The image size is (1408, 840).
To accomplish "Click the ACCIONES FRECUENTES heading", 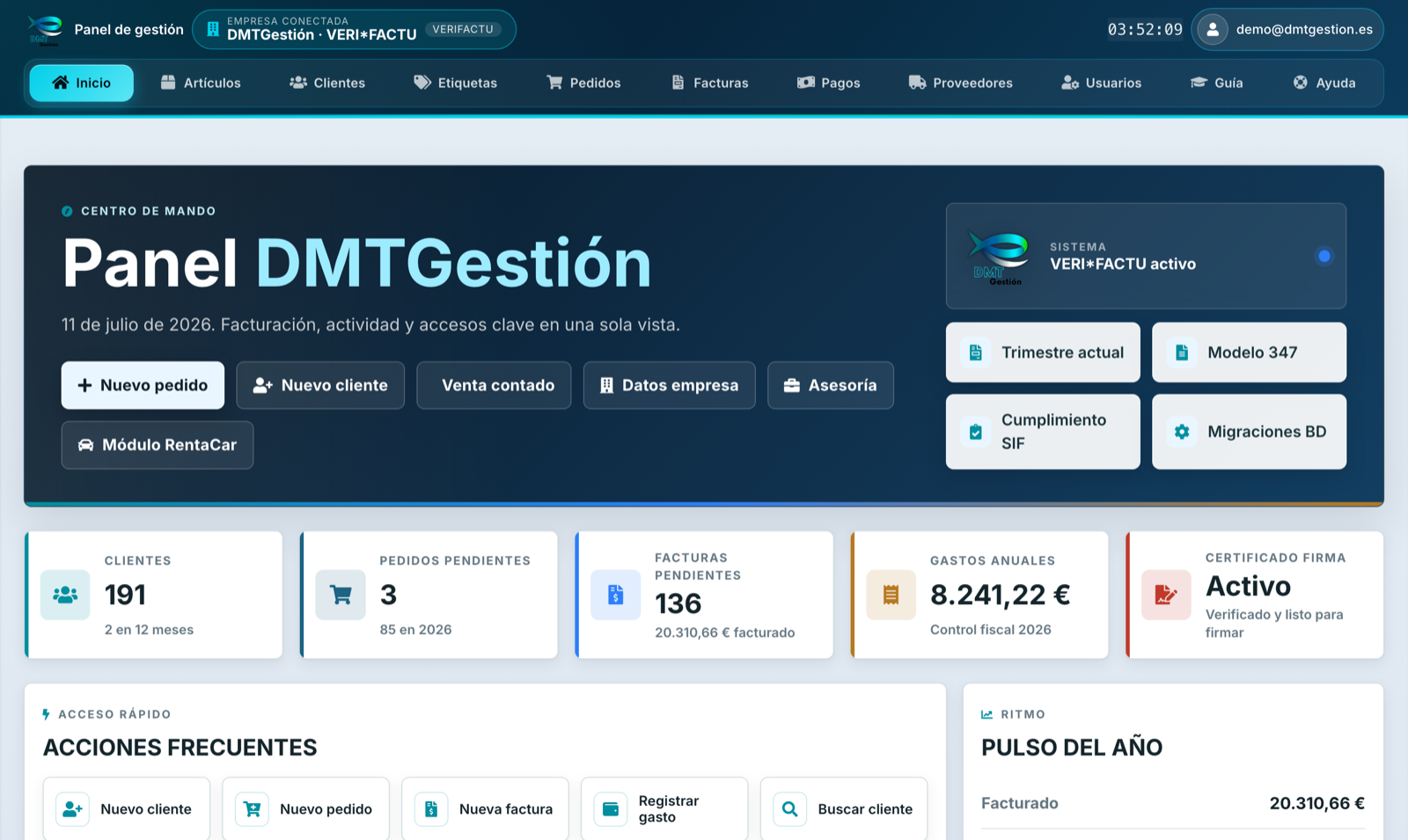I will pos(180,748).
